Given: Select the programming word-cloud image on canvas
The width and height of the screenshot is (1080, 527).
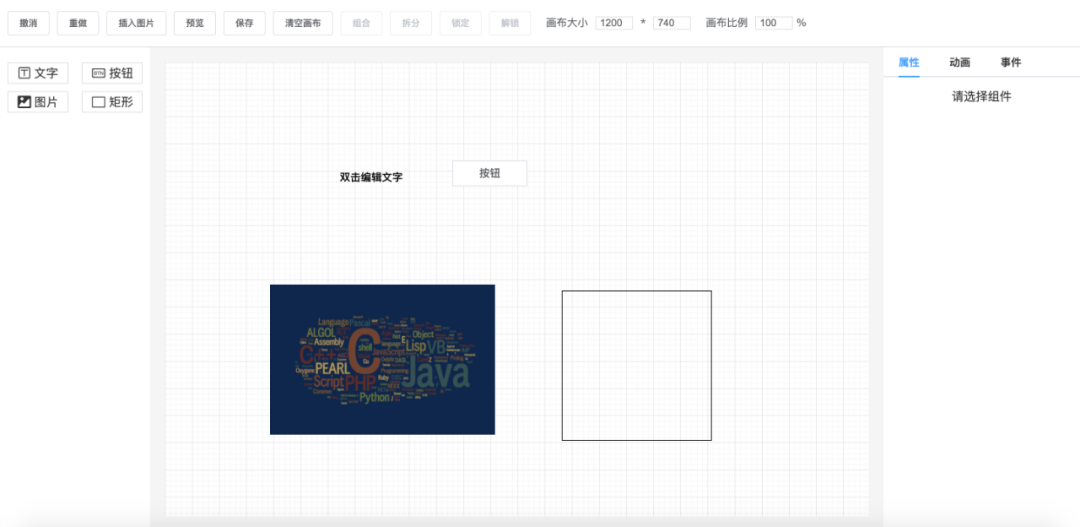Looking at the screenshot, I should [x=382, y=360].
